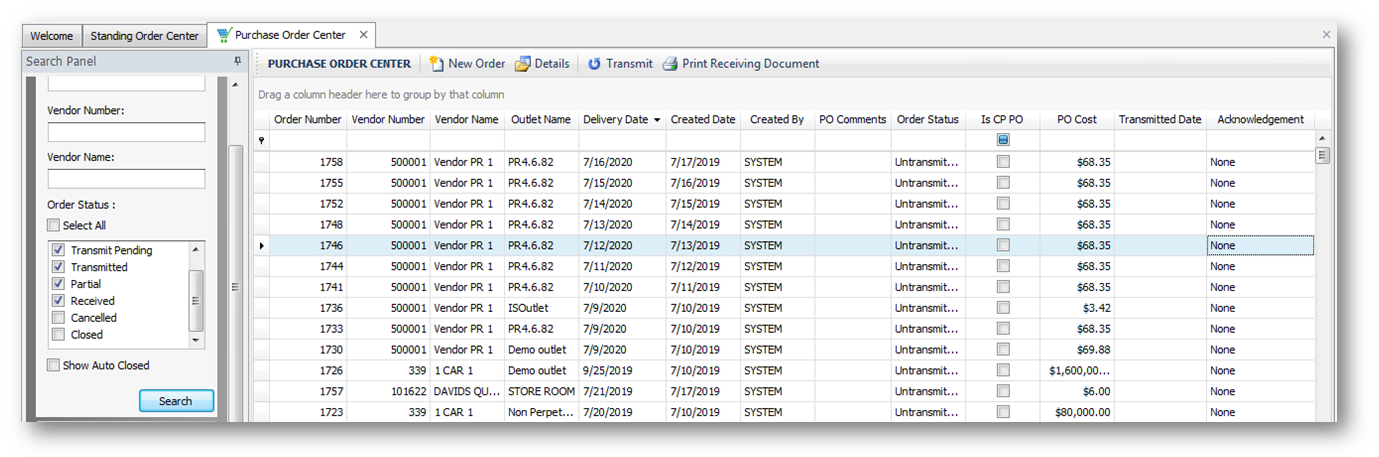The width and height of the screenshot is (1379, 457).
Task: Switch to the Welcome tab
Action: tap(51, 36)
